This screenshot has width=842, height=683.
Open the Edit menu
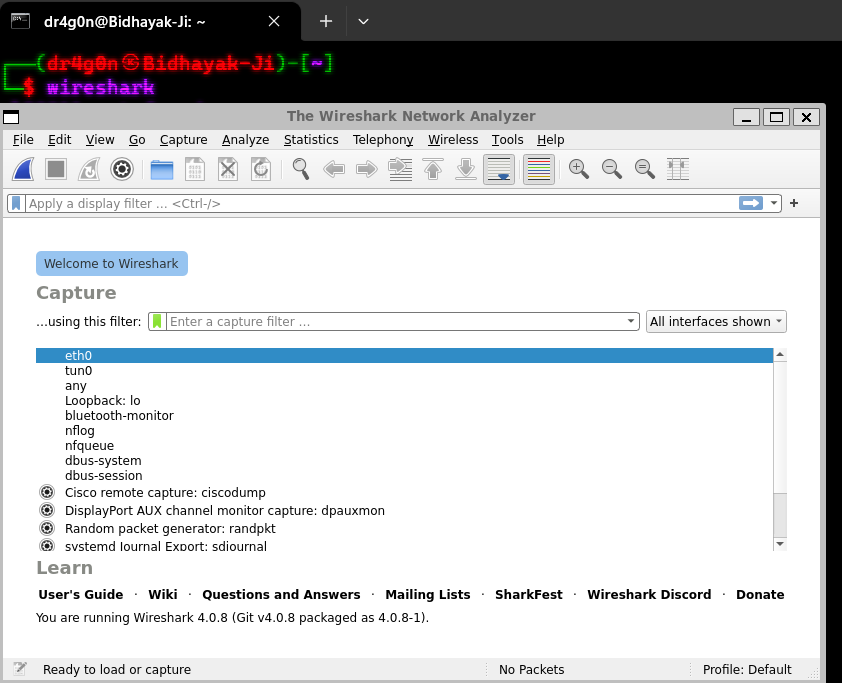pos(60,140)
